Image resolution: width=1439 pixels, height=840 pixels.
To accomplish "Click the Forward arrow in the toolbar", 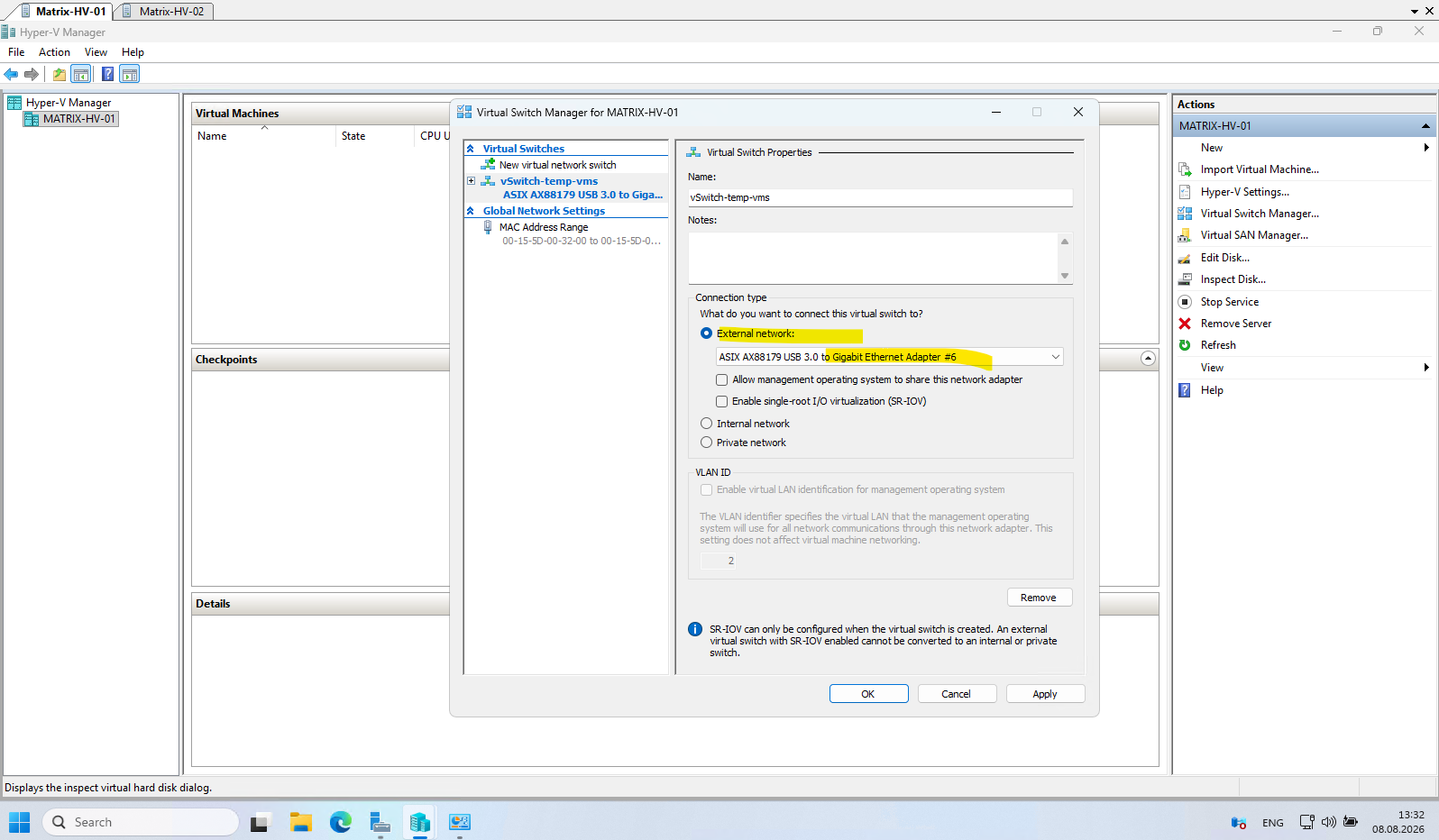I will coord(32,74).
